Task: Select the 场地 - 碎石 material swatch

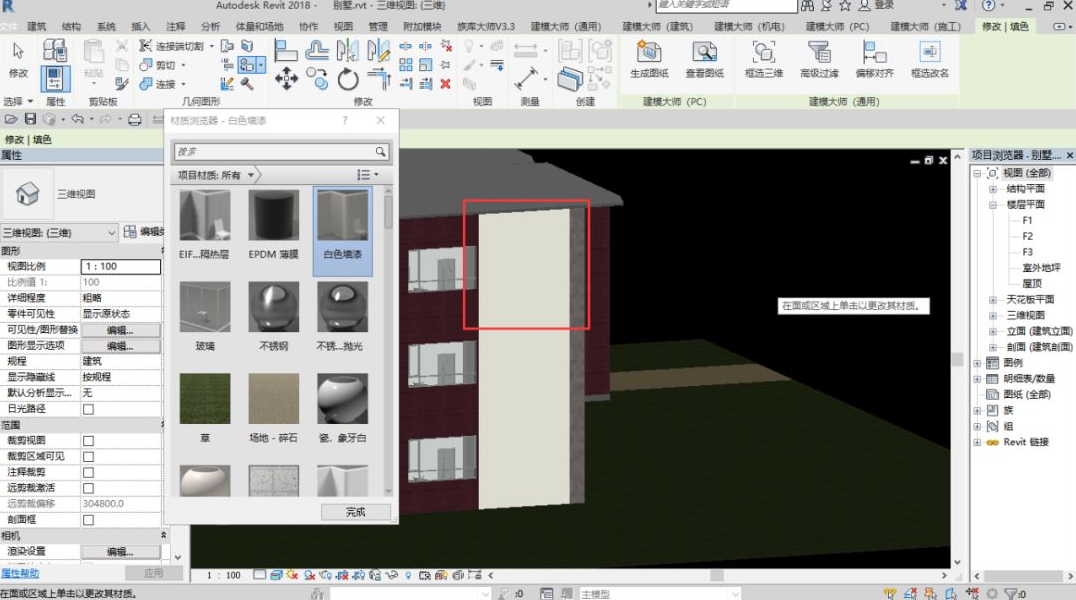Action: [273, 408]
